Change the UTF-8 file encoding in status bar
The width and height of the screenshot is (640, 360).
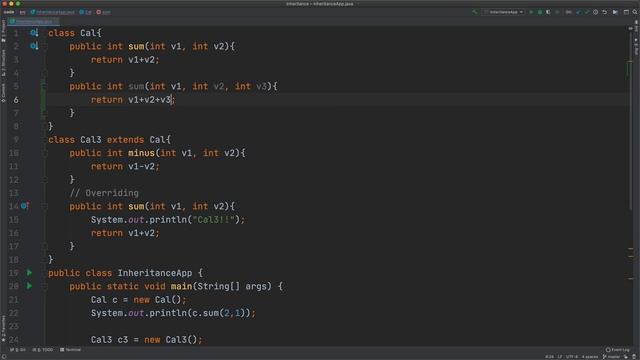(x=572, y=357)
